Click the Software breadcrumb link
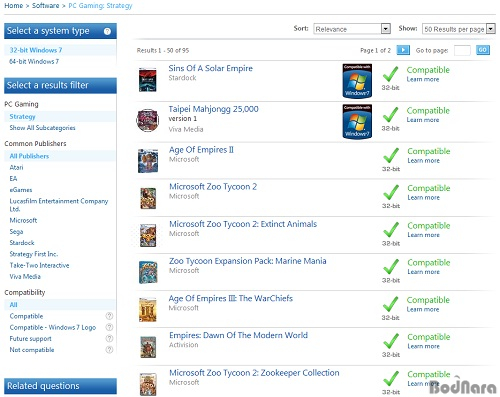 [x=45, y=6]
